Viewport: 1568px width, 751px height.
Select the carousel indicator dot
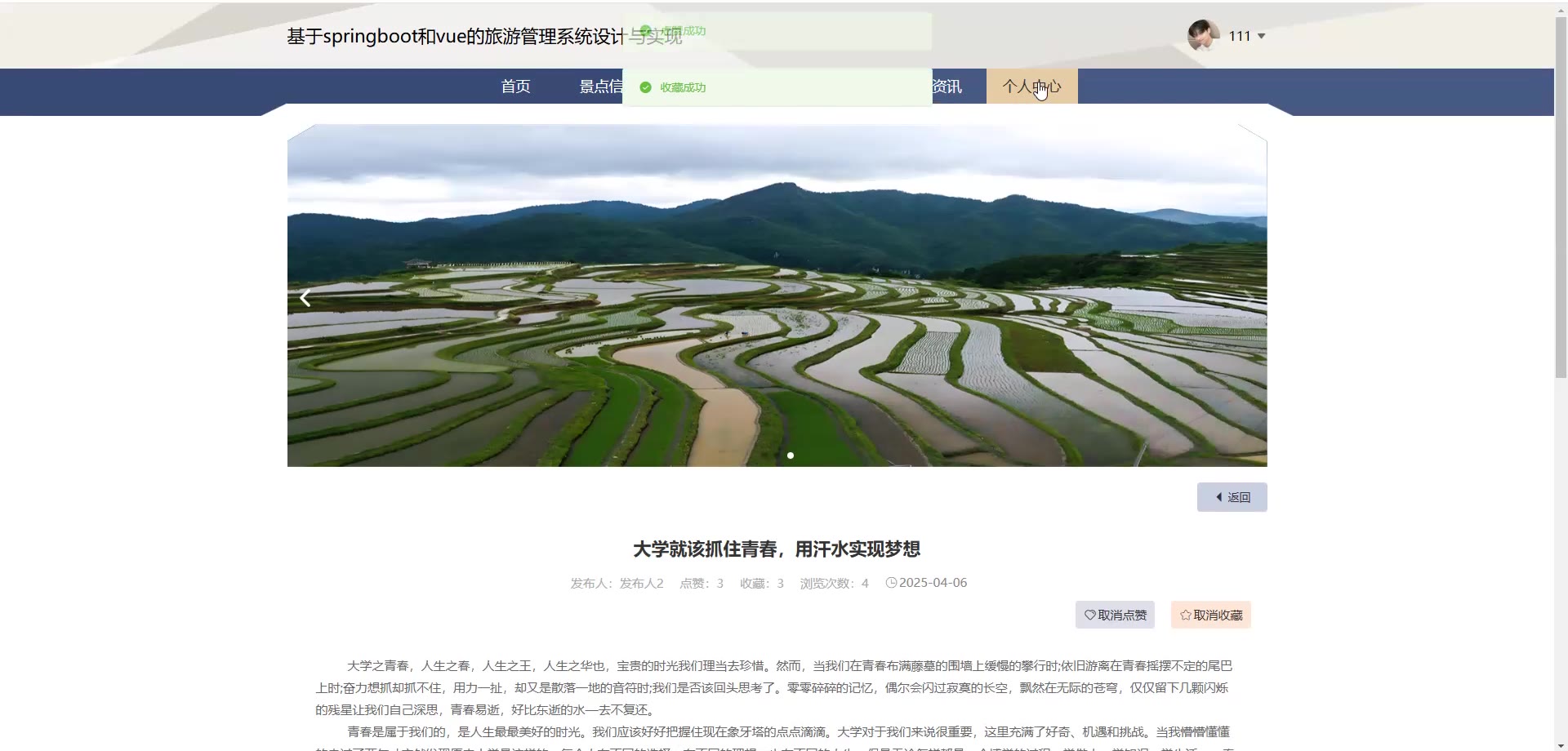tap(791, 455)
